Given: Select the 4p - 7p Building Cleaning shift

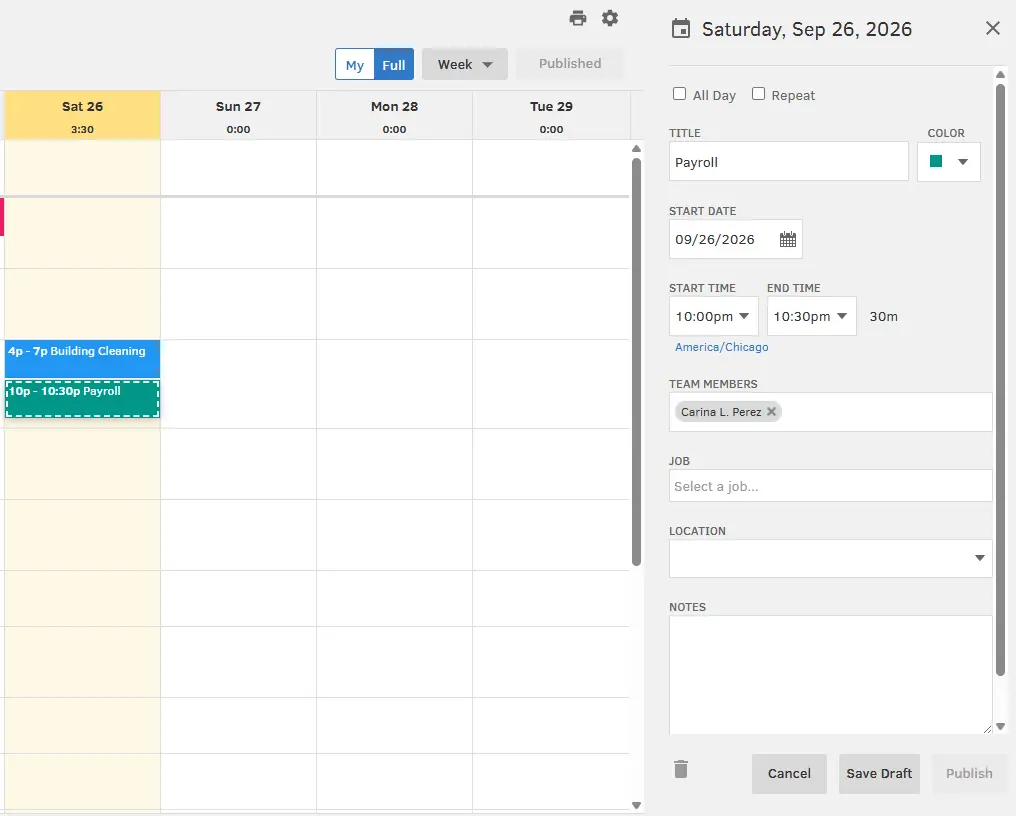Looking at the screenshot, I should pos(82,358).
